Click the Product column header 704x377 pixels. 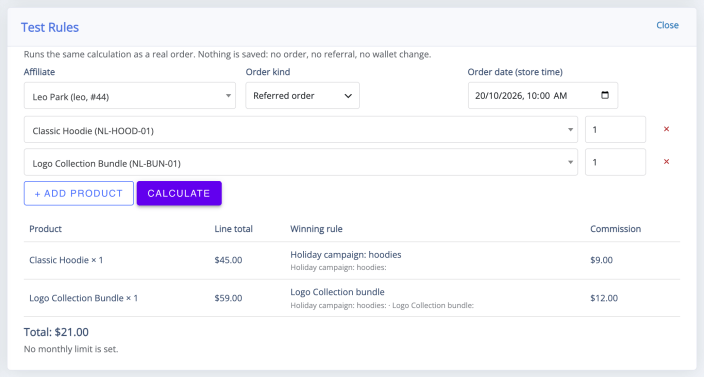coord(45,229)
